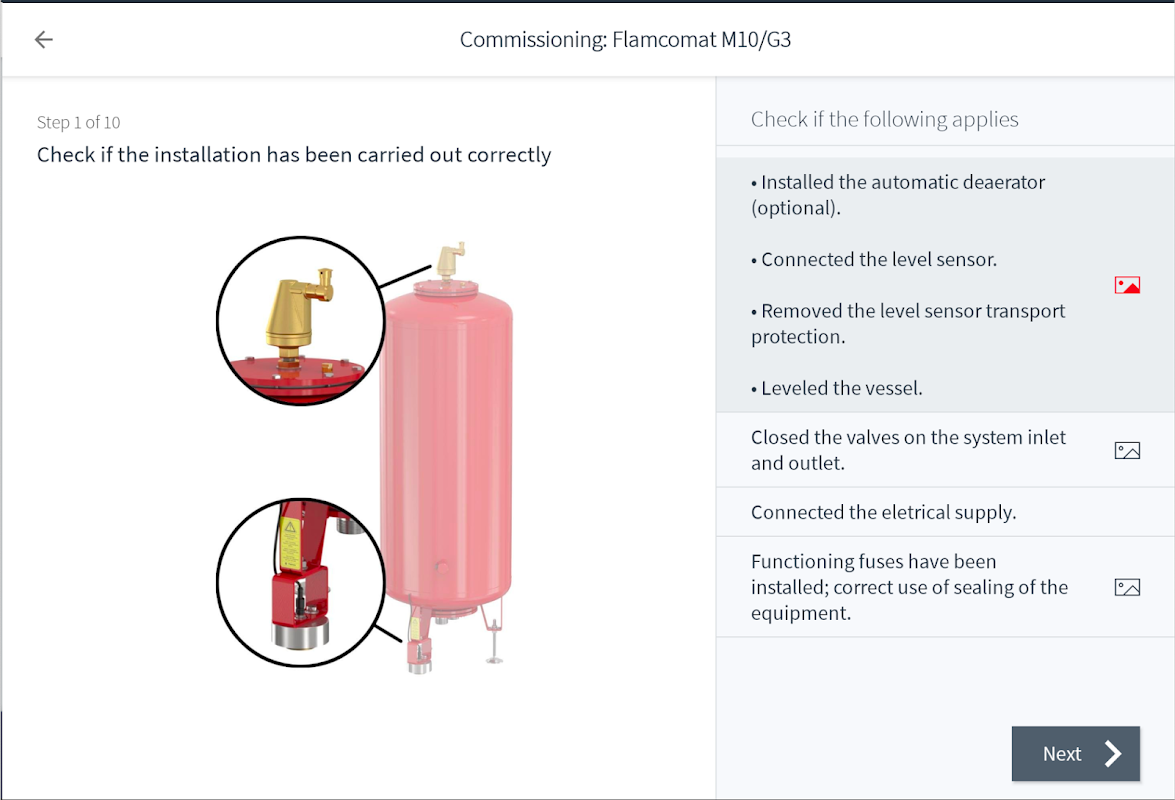Click the level sensor foot under the vessel
Image resolution: width=1175 pixels, height=800 pixels.
point(419,647)
